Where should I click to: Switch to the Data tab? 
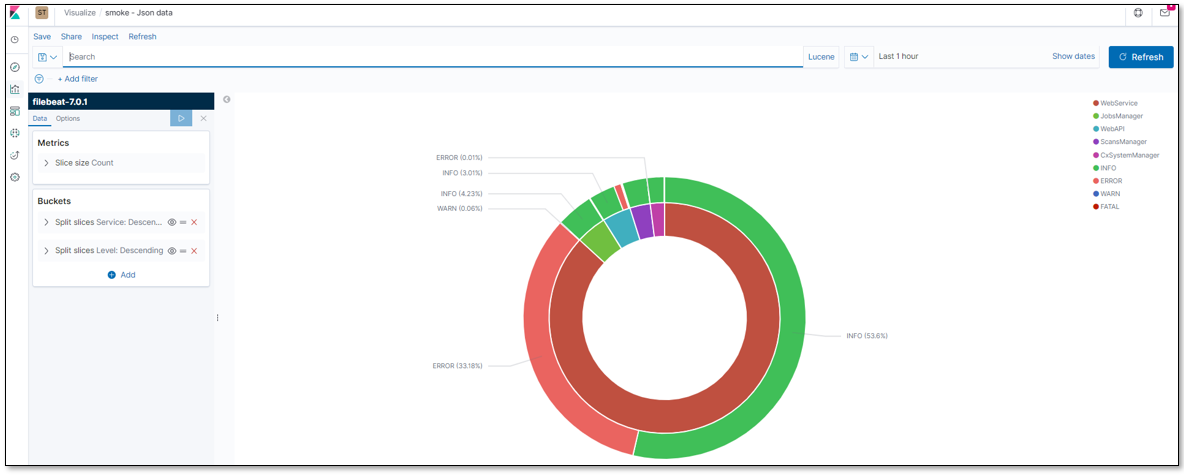(x=40, y=119)
